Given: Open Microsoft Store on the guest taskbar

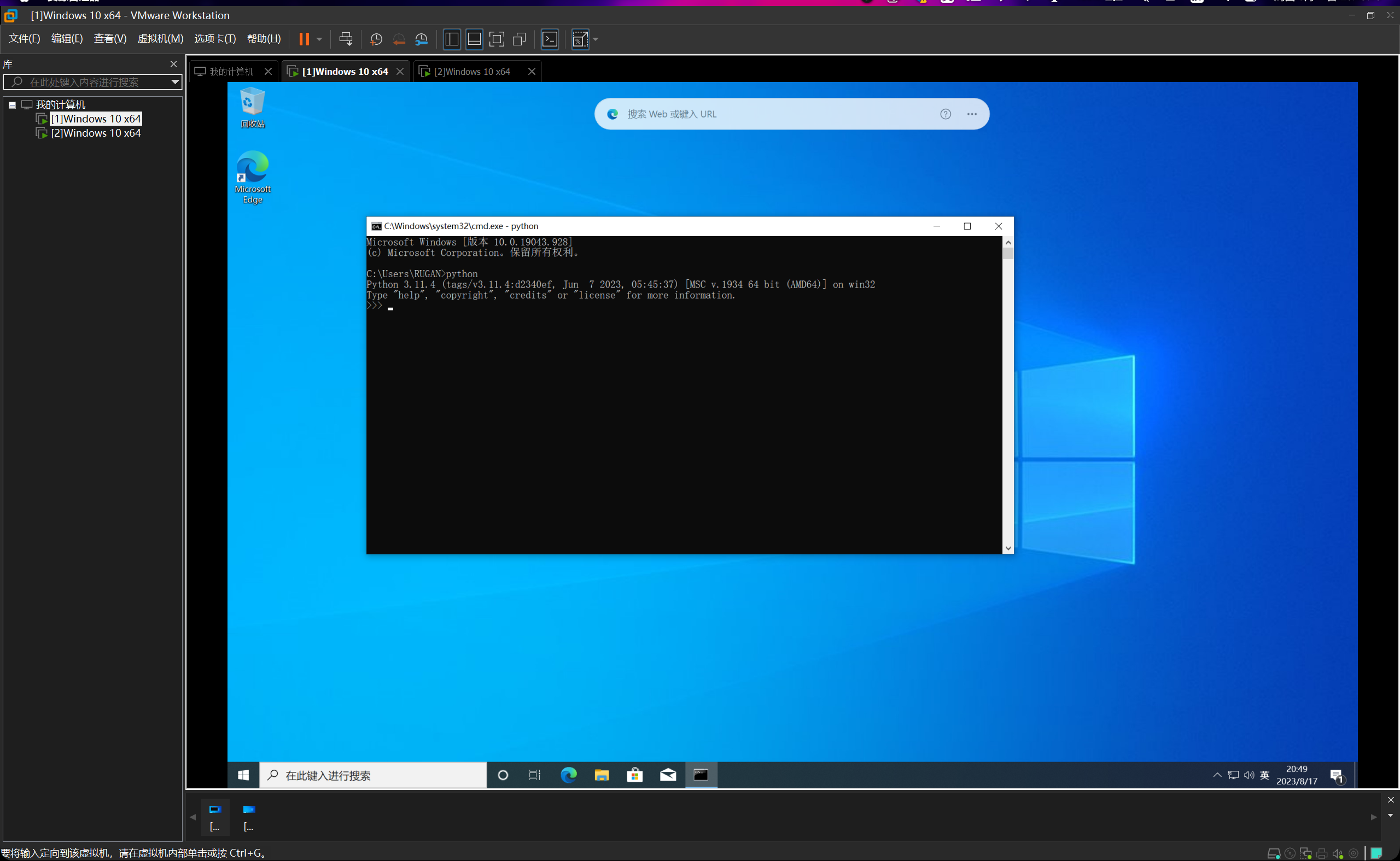Looking at the screenshot, I should point(634,775).
